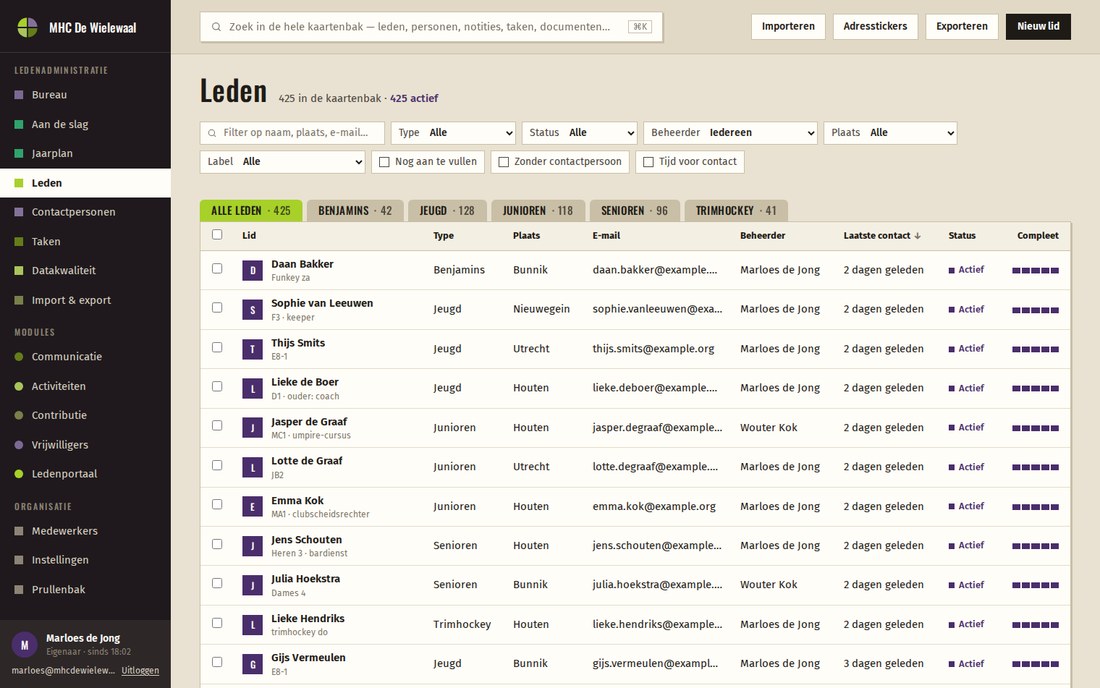Viewport: 1100px width, 688px height.
Task: Enable the Nog aan te vullen checkbox
Action: (384, 162)
